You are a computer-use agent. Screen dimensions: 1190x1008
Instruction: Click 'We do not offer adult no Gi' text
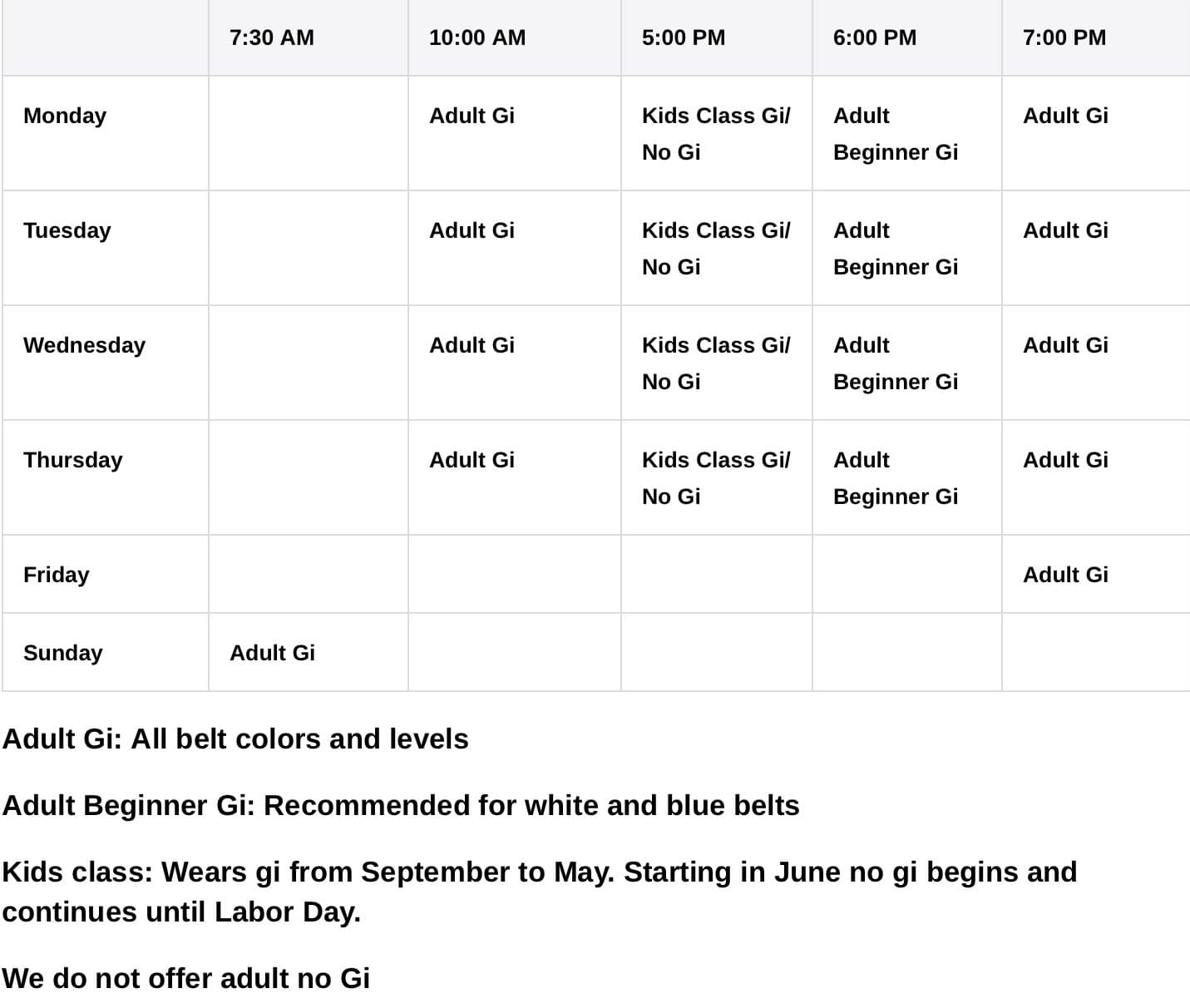[x=186, y=978]
